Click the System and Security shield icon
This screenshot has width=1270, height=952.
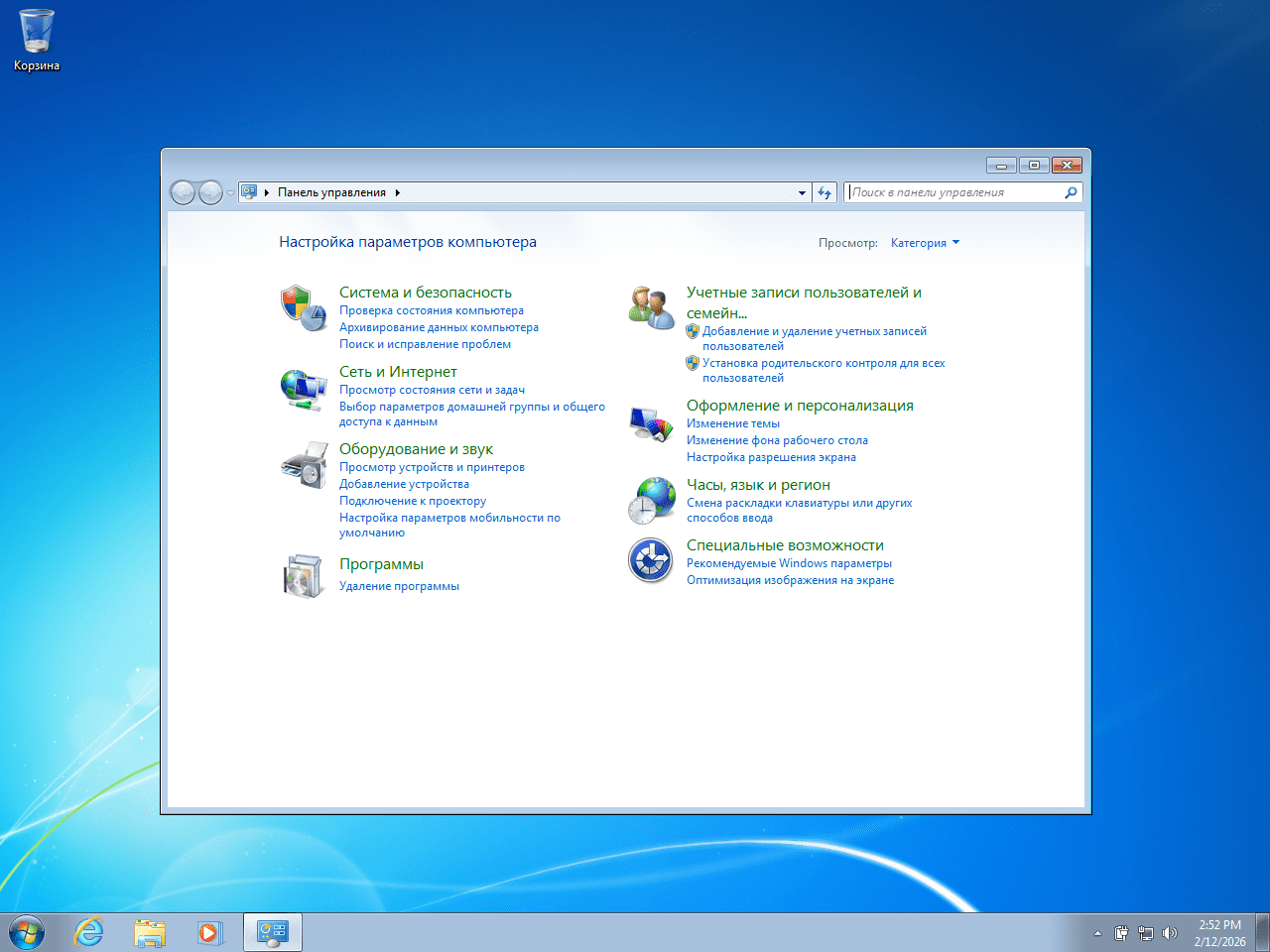pos(304,307)
